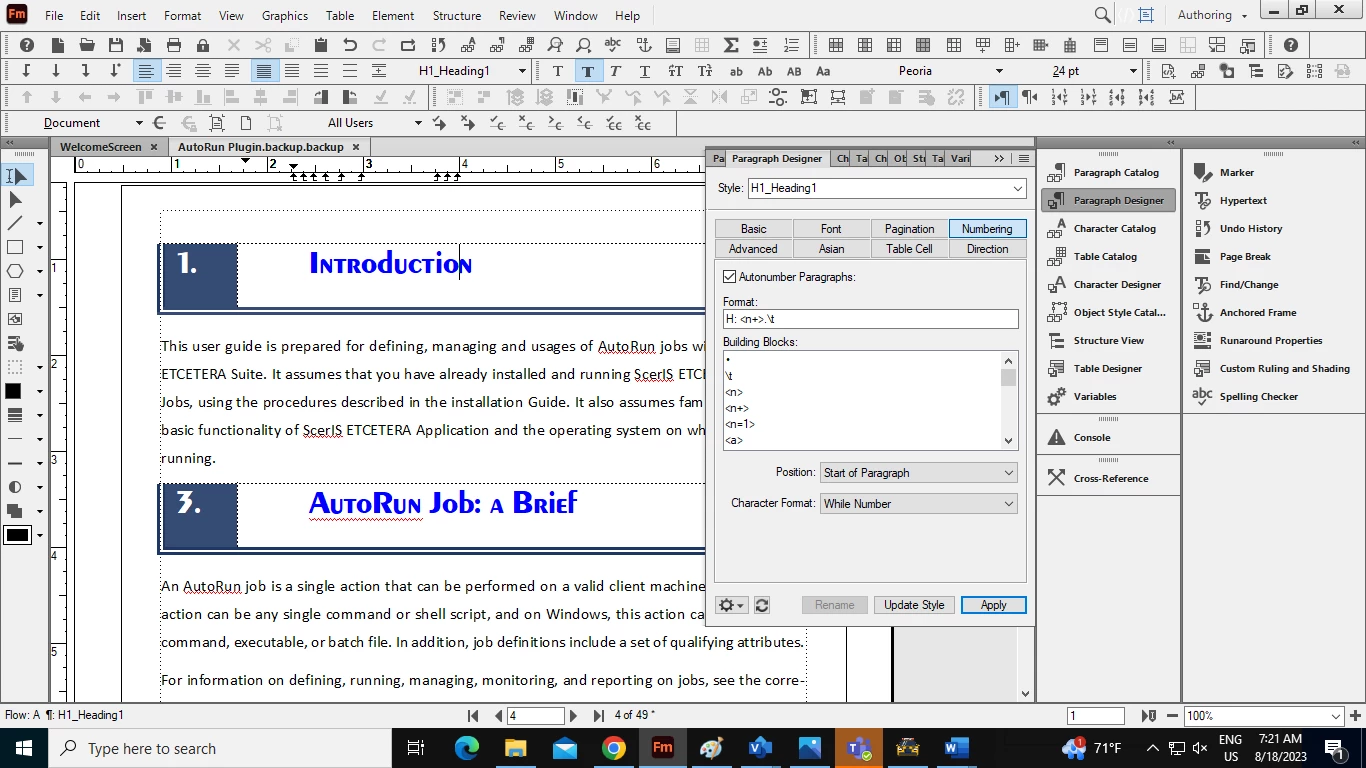Create a new document with the New icon
Screen dimensions: 1366x768
pos(58,45)
